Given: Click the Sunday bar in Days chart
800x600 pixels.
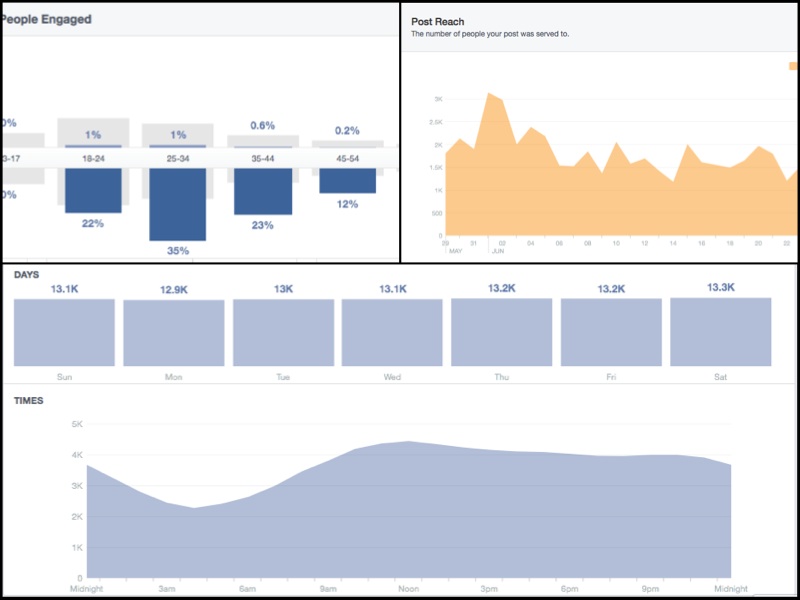Looking at the screenshot, I should [x=64, y=333].
